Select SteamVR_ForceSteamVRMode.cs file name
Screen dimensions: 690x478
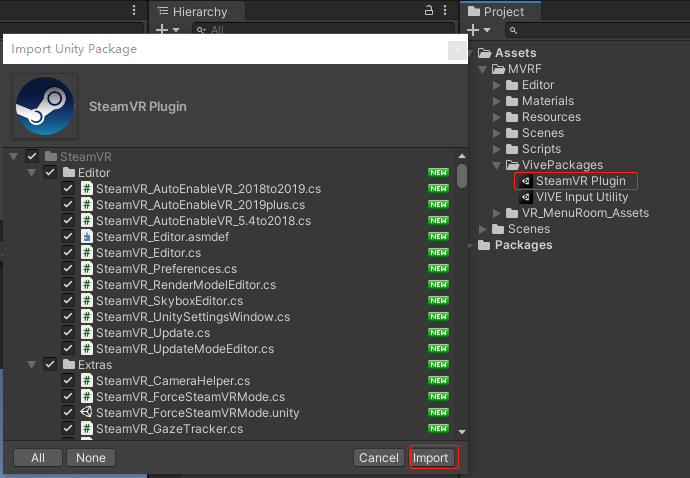tap(191, 397)
